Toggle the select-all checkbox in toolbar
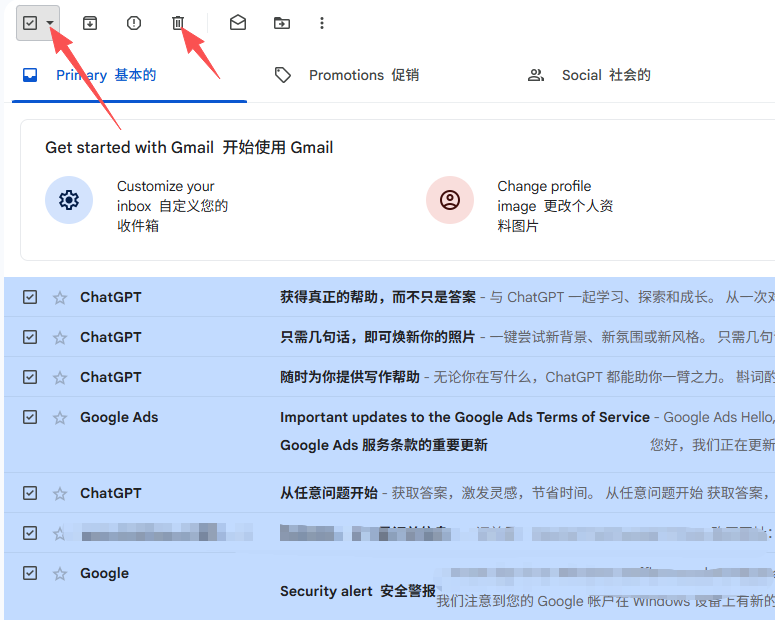 30,23
